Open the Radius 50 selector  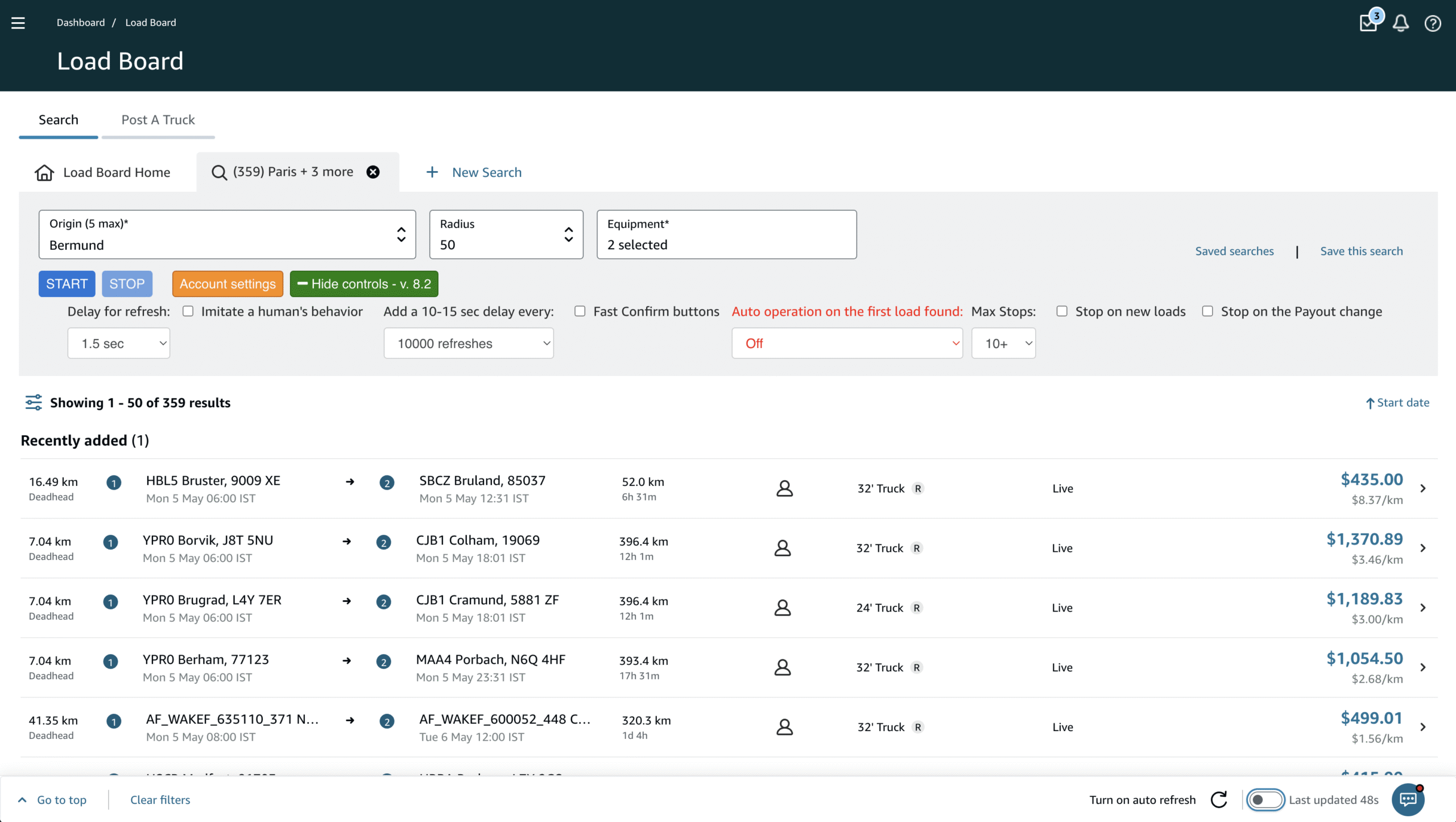pyautogui.click(x=506, y=234)
